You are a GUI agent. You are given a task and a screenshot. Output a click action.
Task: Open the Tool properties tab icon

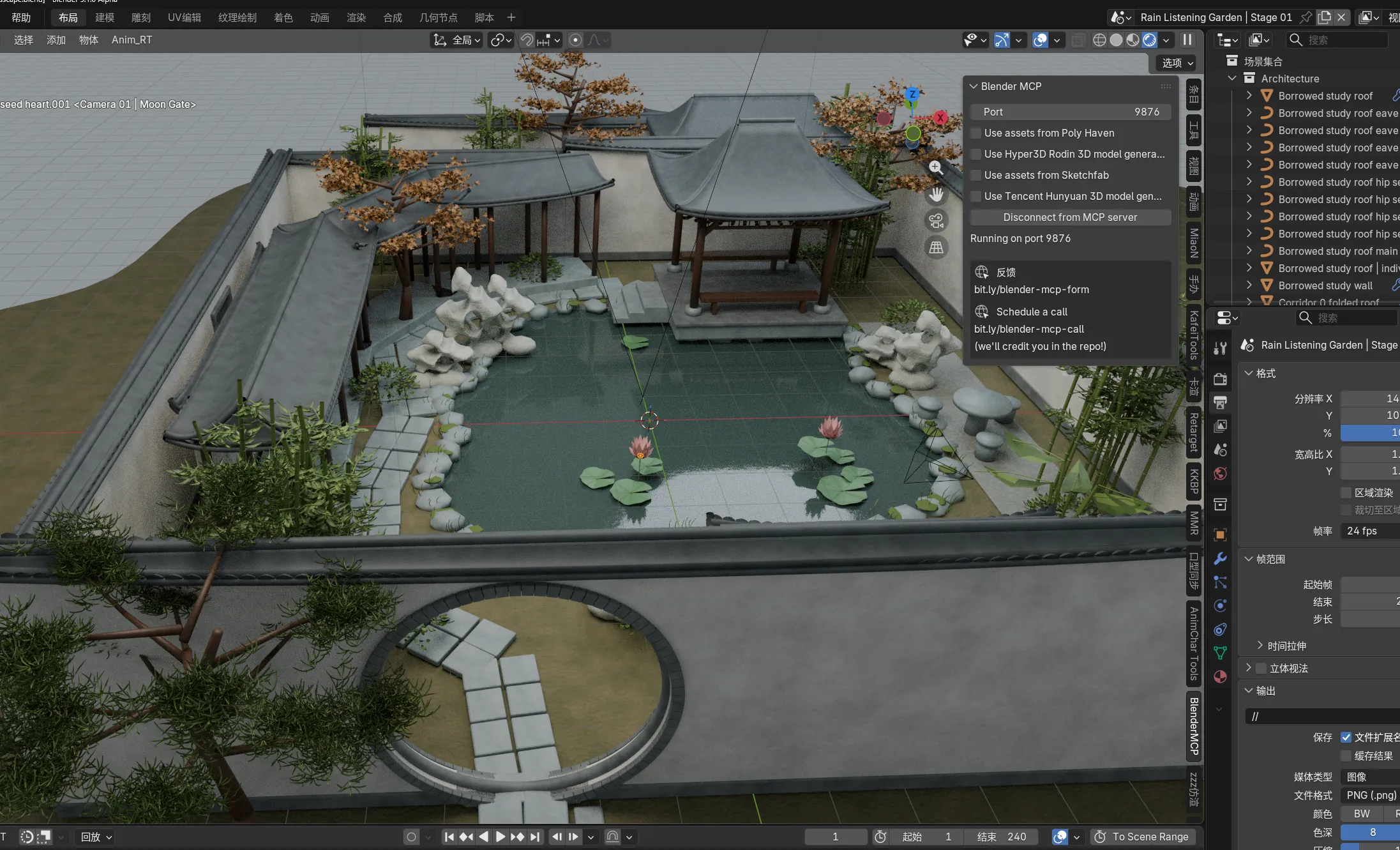click(1220, 348)
